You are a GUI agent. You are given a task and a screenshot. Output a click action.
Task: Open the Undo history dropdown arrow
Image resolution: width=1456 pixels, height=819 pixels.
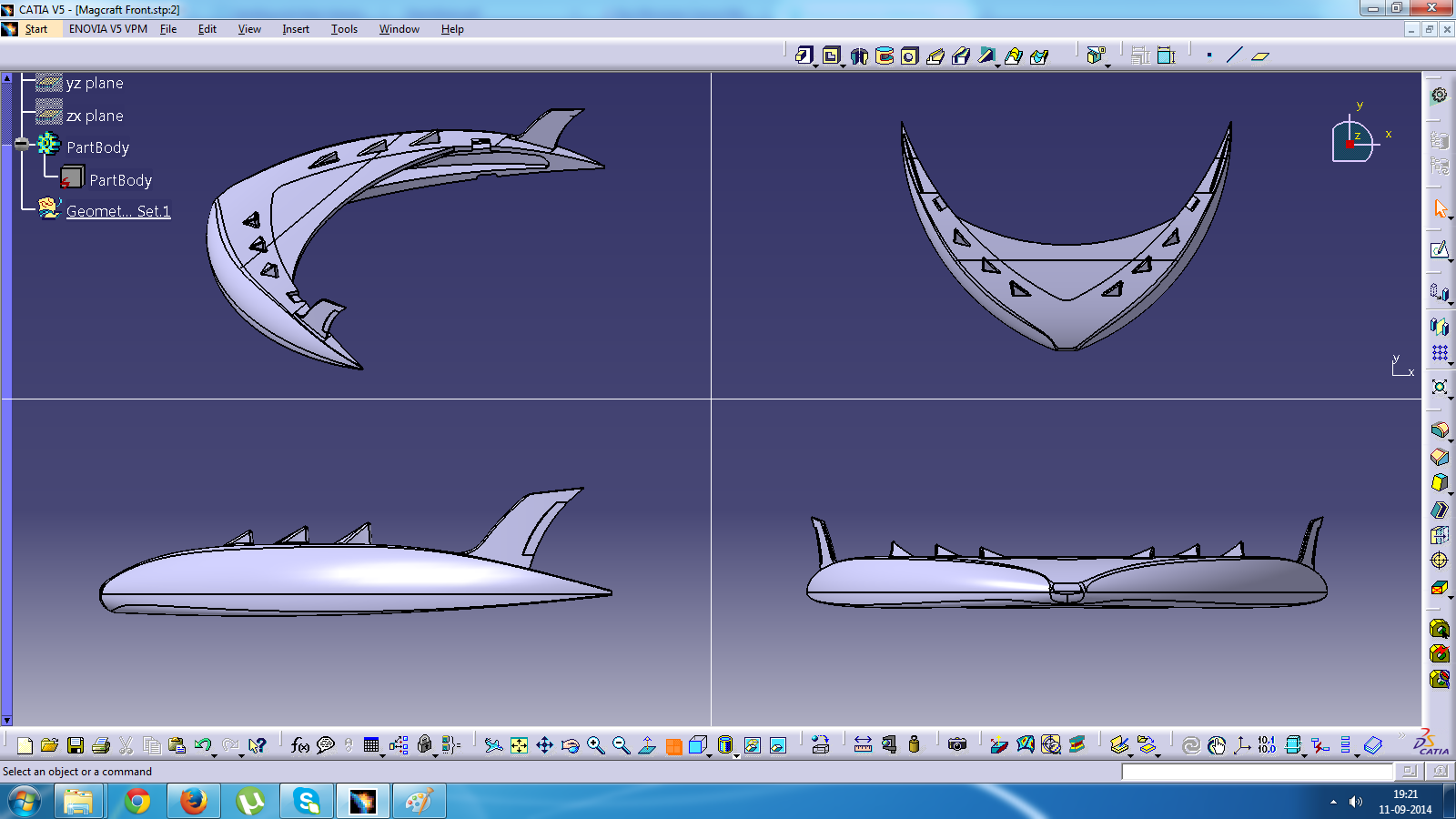click(215, 755)
